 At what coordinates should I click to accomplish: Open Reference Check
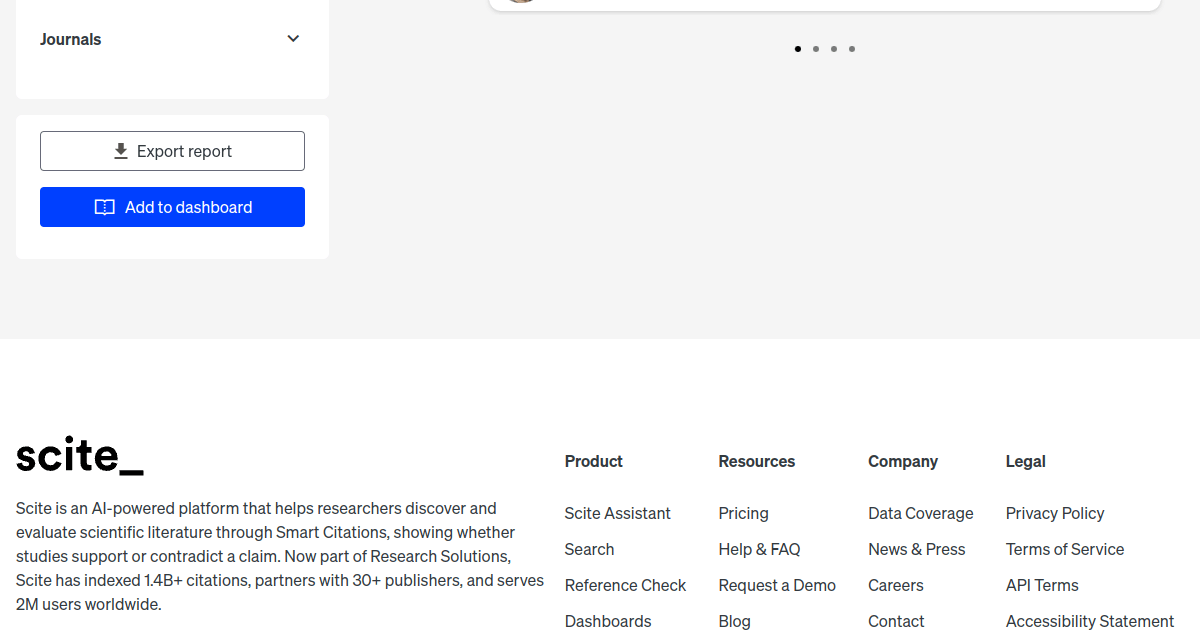point(625,585)
